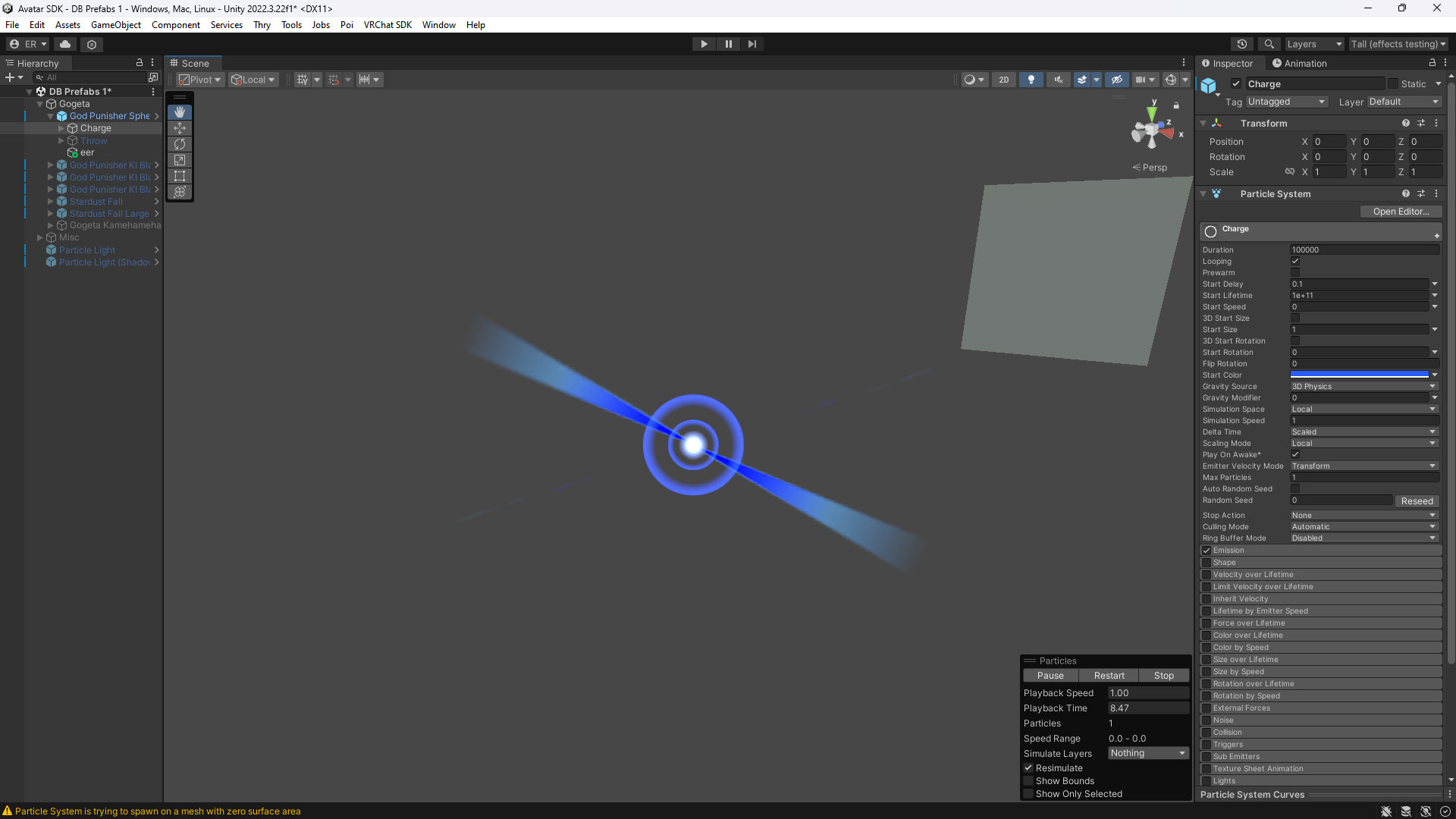Toggle scene lighting lightbulb icon
The height and width of the screenshot is (819, 1456).
[x=1031, y=80]
